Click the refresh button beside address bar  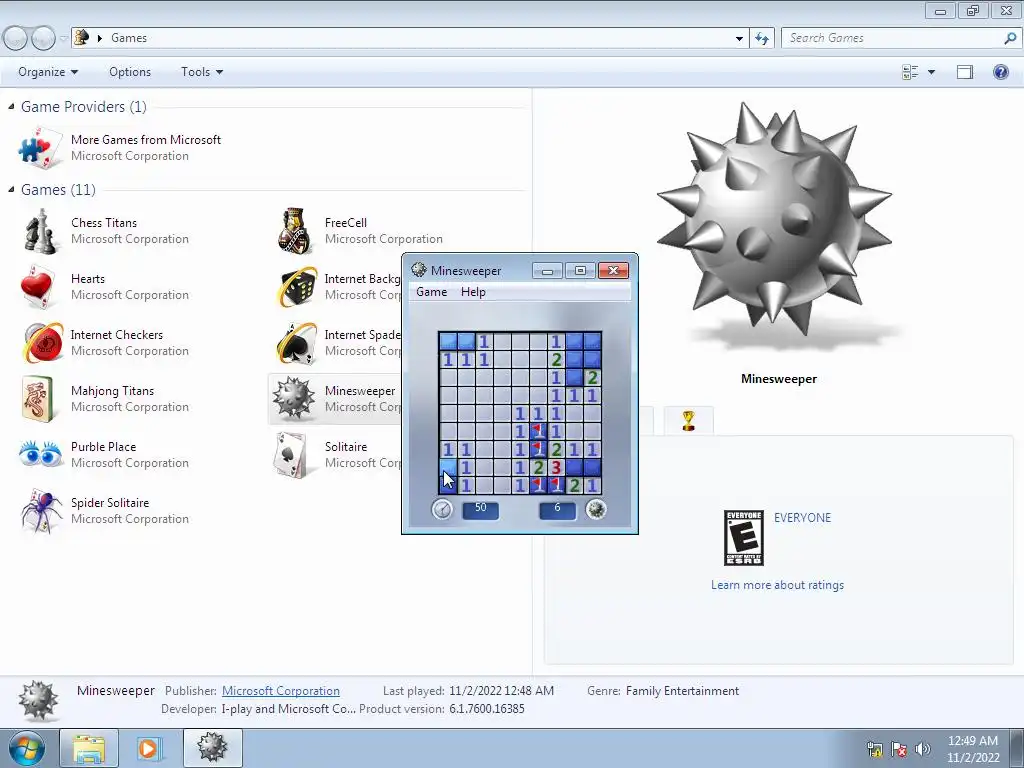coord(761,38)
